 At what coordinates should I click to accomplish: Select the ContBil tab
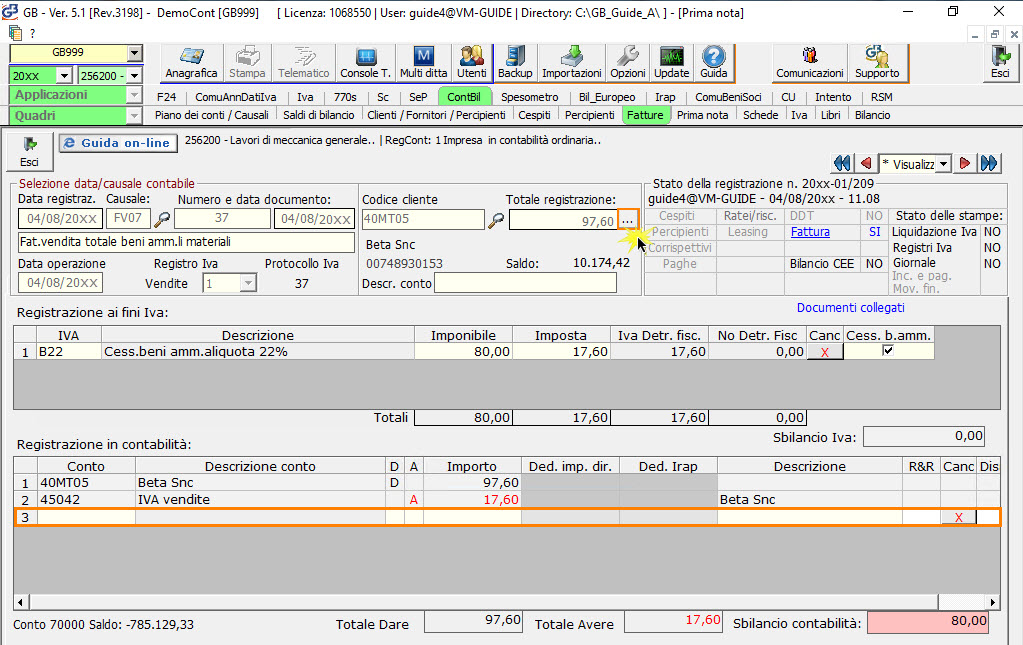point(464,97)
